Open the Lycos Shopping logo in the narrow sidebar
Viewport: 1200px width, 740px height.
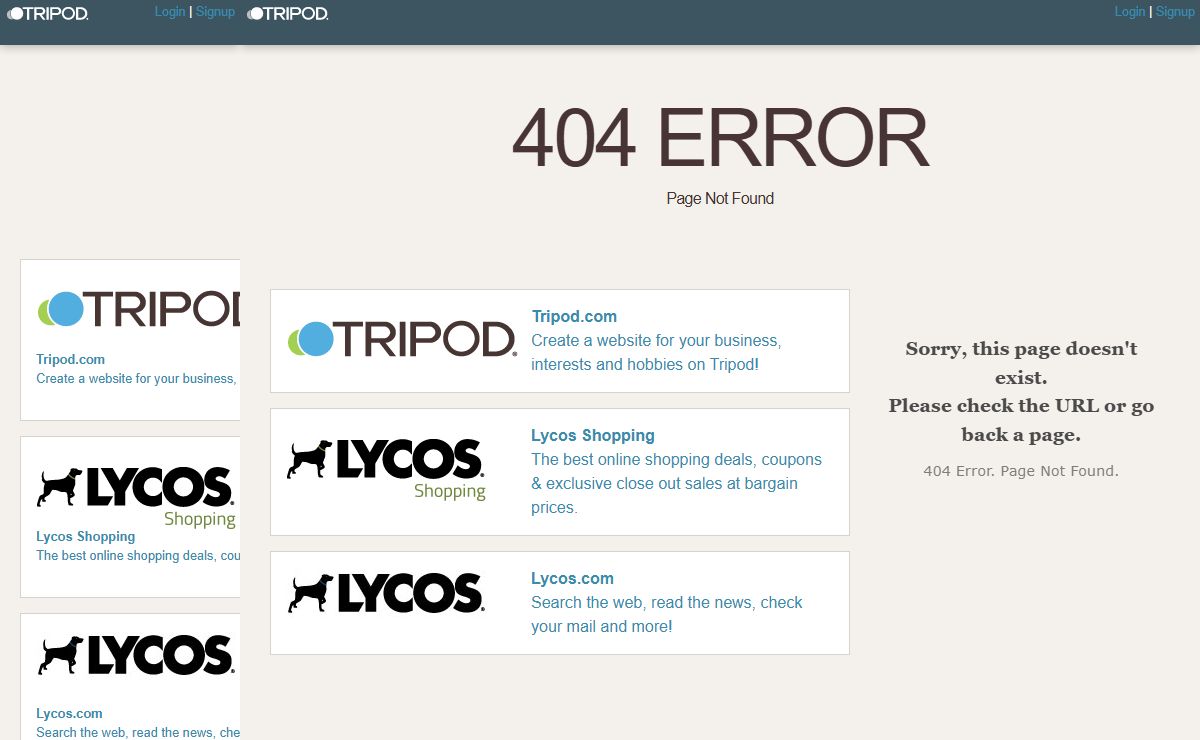coord(136,496)
